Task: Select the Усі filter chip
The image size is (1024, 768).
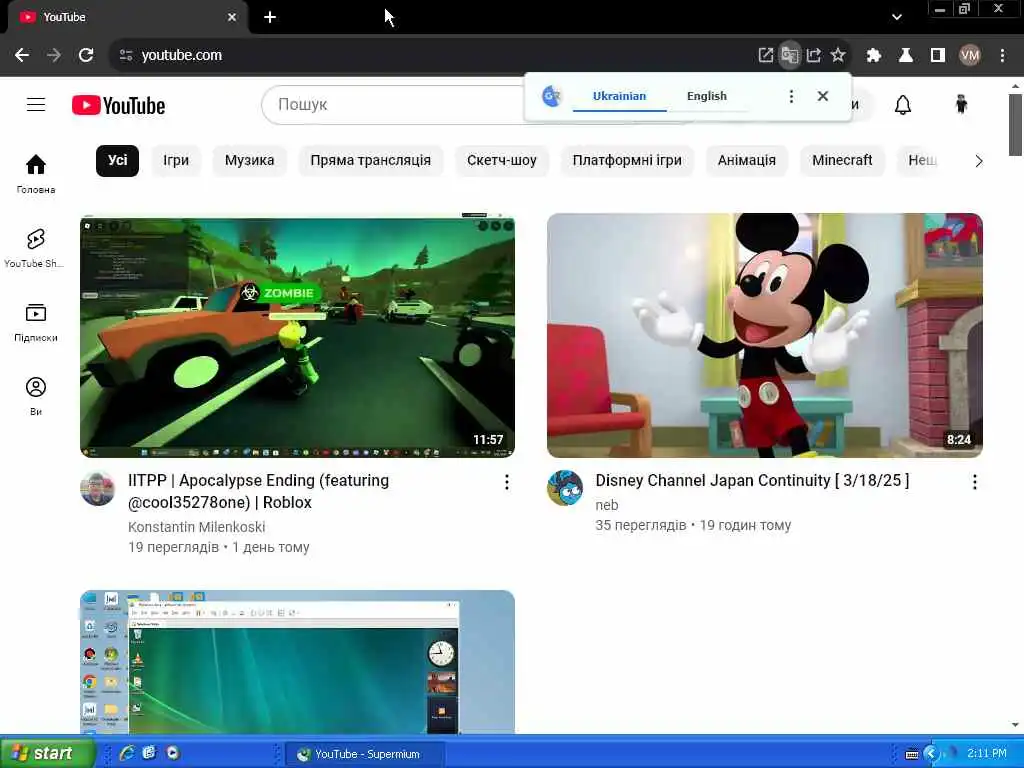Action: (x=118, y=160)
